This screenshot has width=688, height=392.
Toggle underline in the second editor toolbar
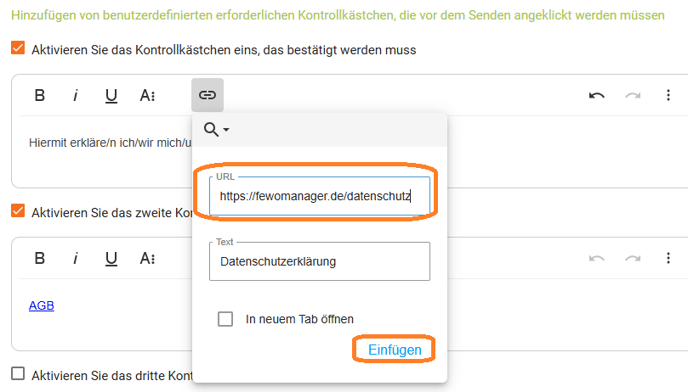pyautogui.click(x=111, y=259)
